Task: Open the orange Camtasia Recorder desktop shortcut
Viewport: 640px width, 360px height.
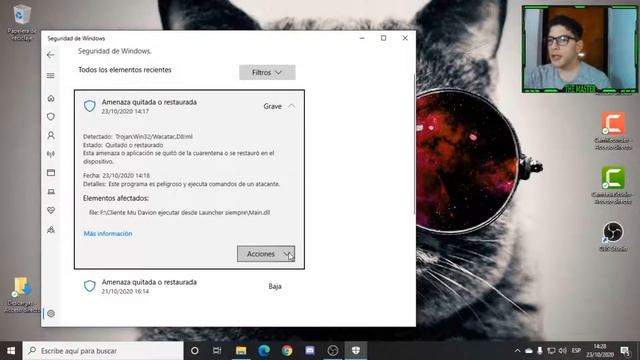Action: coord(613,131)
